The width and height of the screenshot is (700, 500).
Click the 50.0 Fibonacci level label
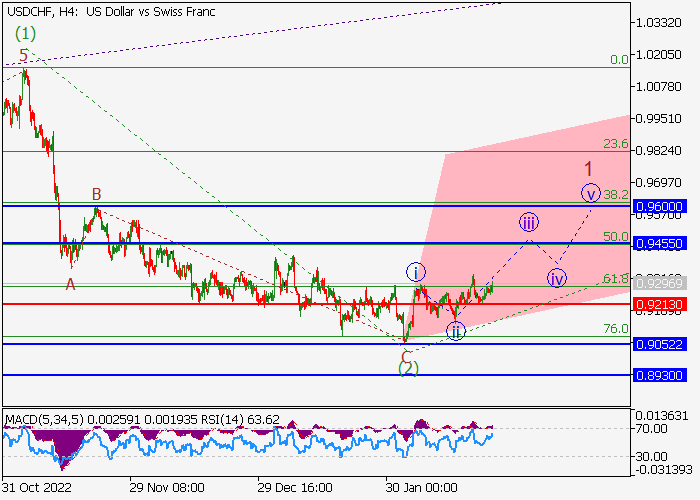616,237
